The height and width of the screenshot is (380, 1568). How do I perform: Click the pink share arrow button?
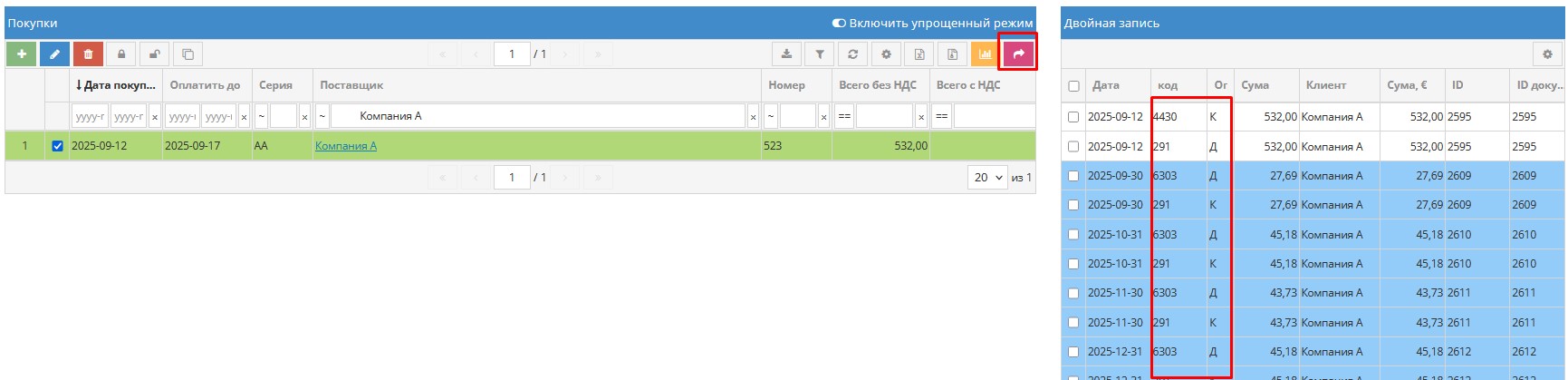[1018, 54]
